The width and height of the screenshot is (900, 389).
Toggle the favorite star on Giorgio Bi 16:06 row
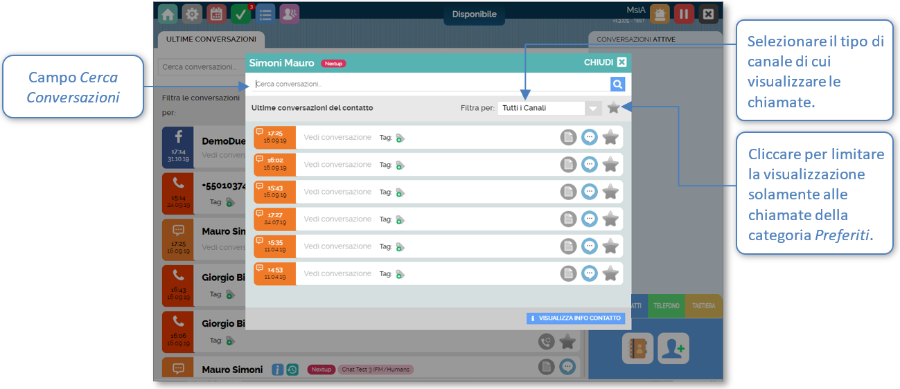[x=568, y=342]
